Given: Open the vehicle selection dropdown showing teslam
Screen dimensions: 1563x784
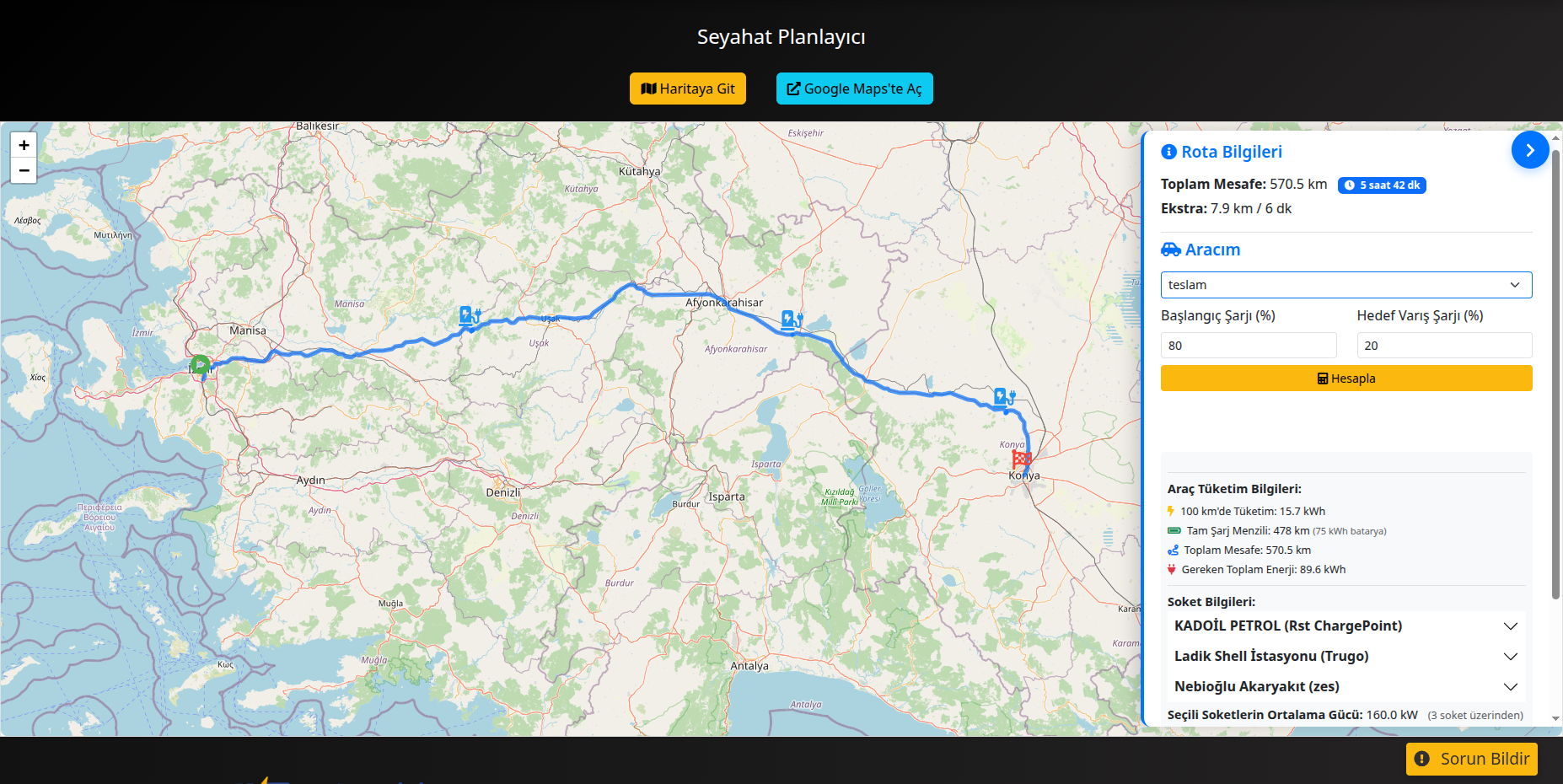Looking at the screenshot, I should coord(1345,285).
